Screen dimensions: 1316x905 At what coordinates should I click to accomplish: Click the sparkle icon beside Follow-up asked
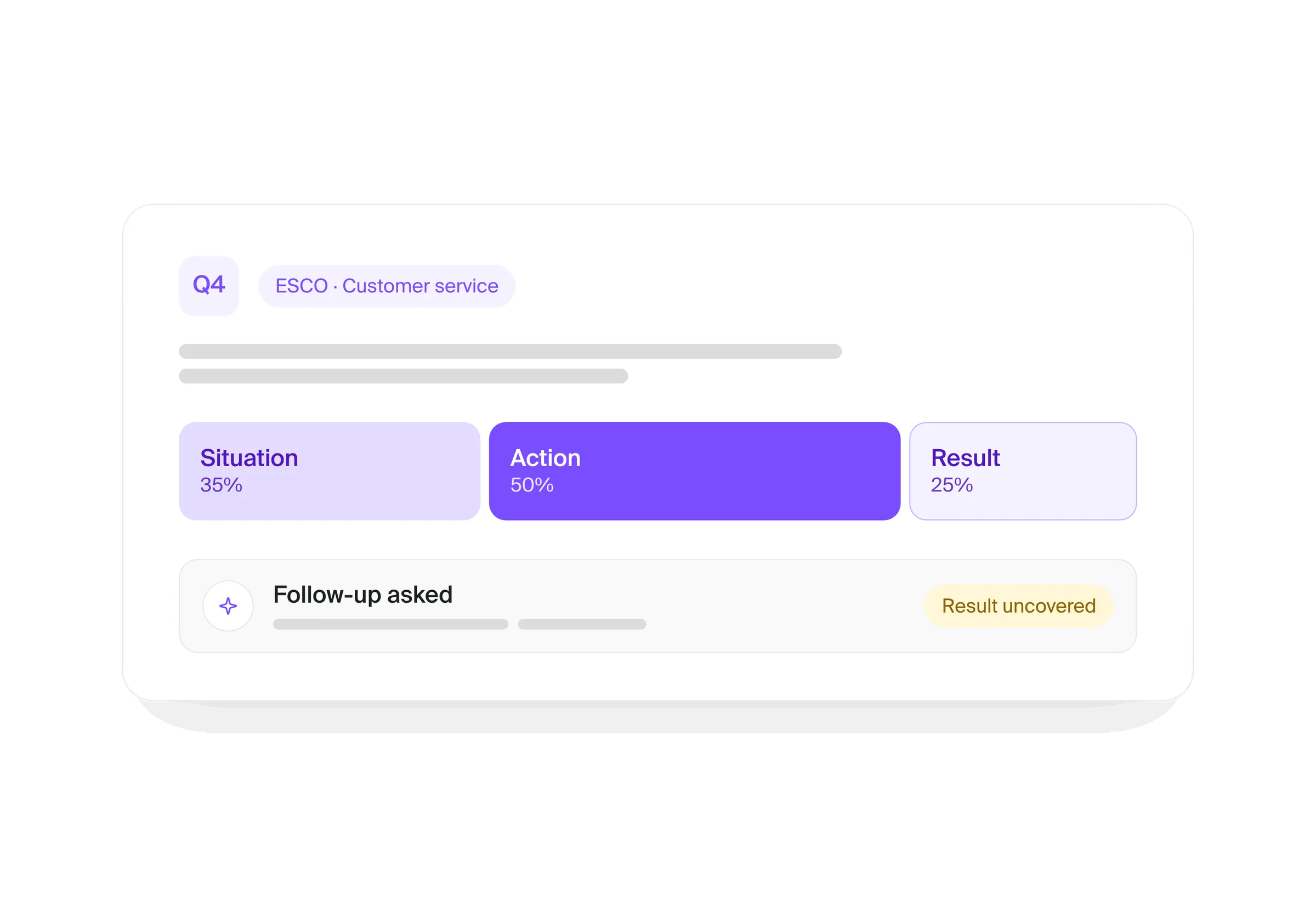point(228,606)
